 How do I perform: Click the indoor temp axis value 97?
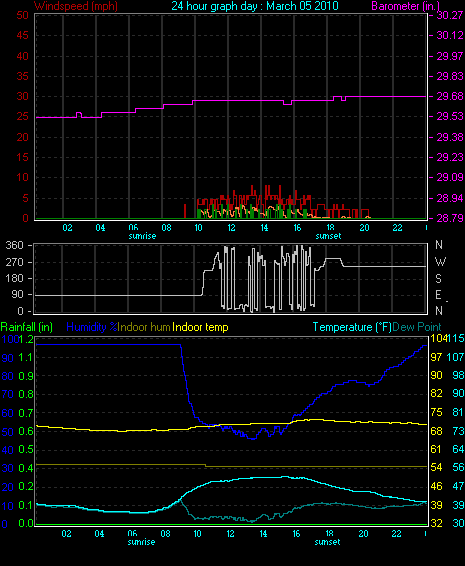(x=436, y=357)
